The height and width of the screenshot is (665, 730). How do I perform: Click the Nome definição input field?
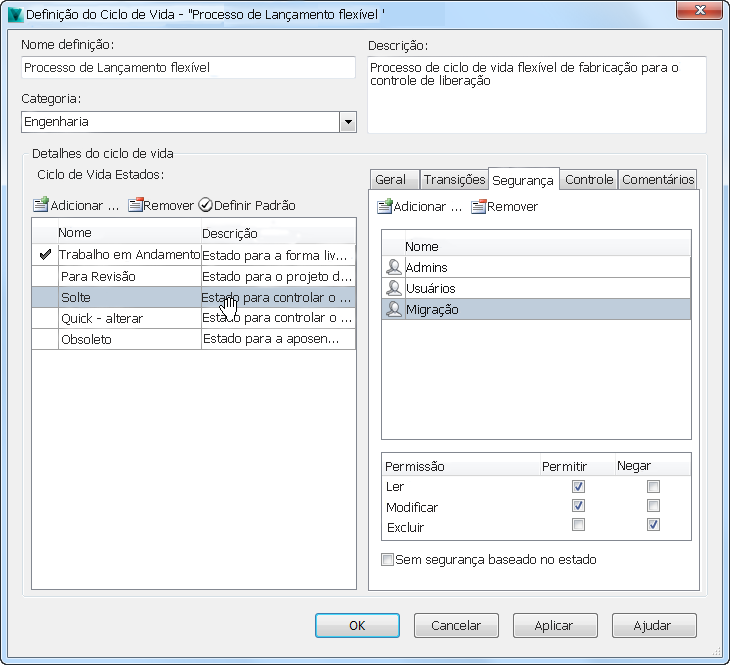(x=189, y=68)
